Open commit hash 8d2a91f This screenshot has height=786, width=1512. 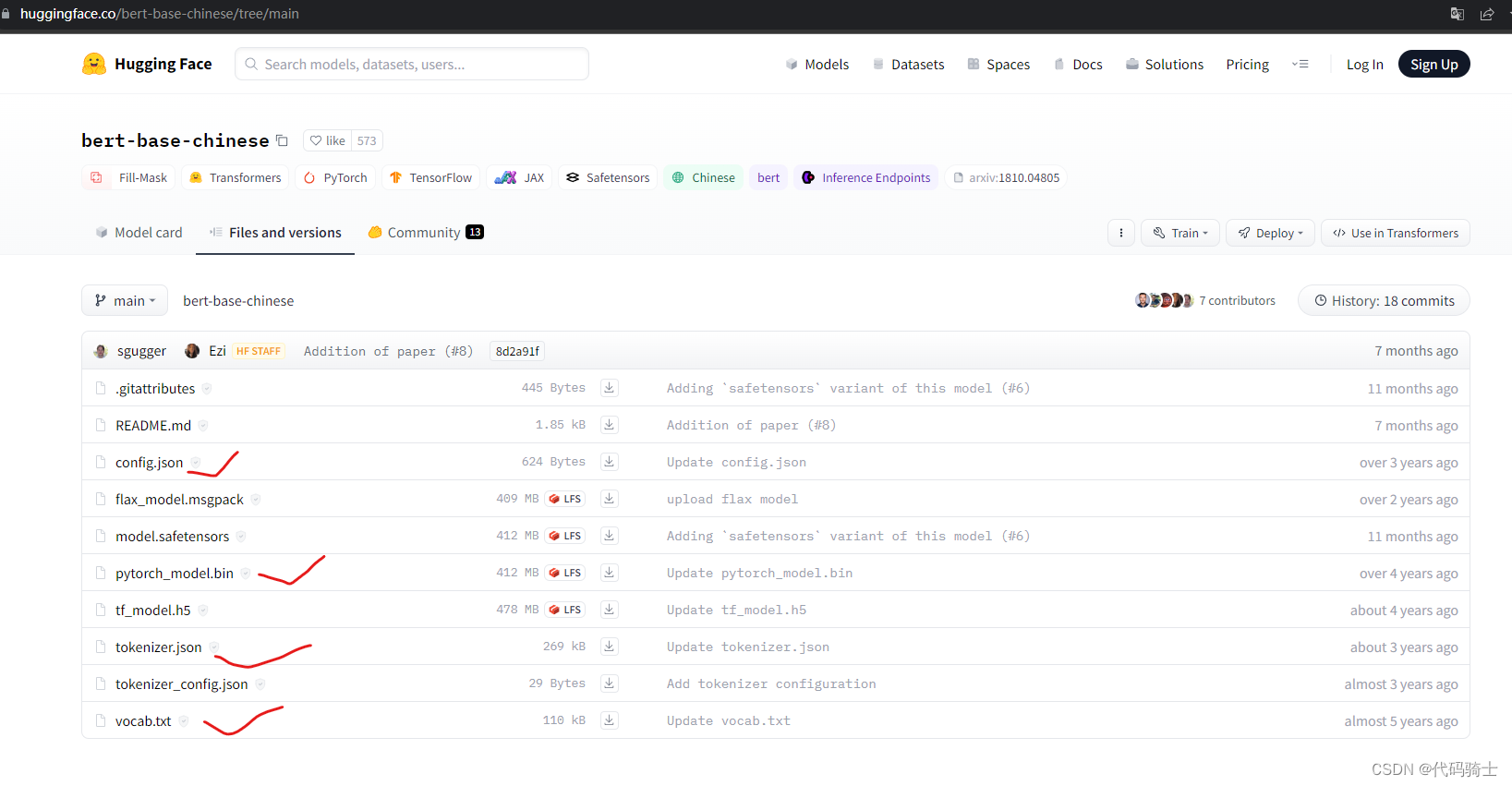(517, 351)
